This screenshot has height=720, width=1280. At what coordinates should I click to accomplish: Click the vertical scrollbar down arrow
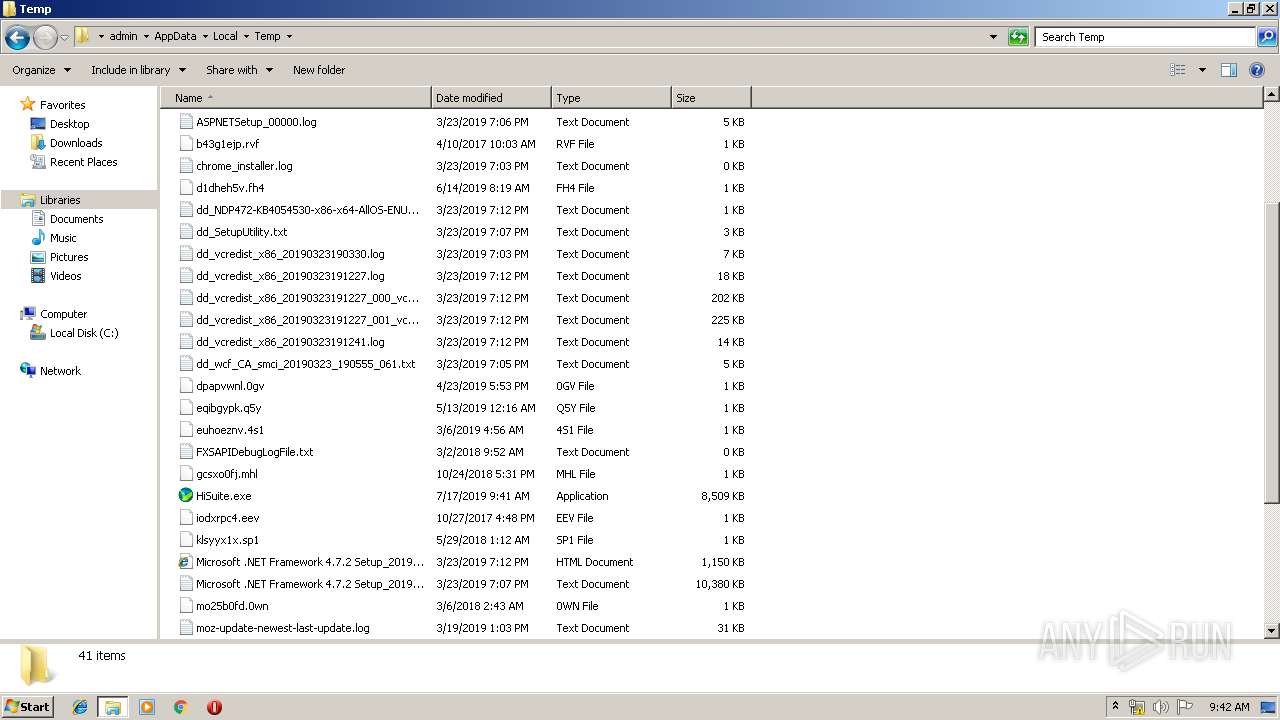coord(1272,631)
